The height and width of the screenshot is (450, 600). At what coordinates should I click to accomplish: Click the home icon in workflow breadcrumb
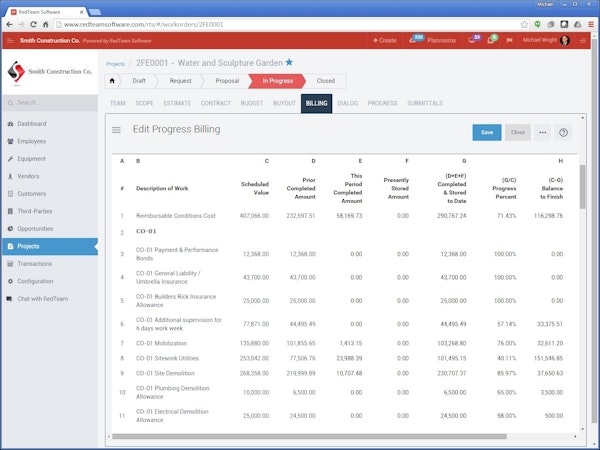pos(112,81)
